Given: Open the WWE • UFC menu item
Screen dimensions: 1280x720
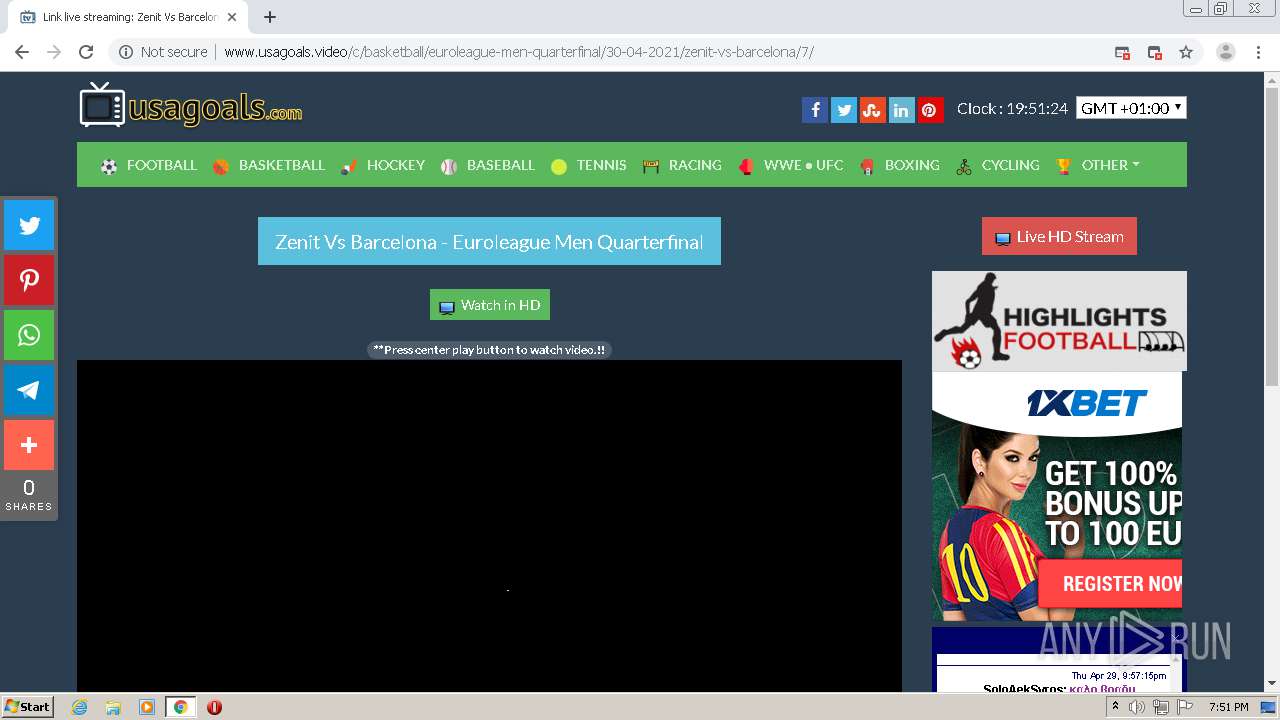Looking at the screenshot, I should tap(791, 165).
